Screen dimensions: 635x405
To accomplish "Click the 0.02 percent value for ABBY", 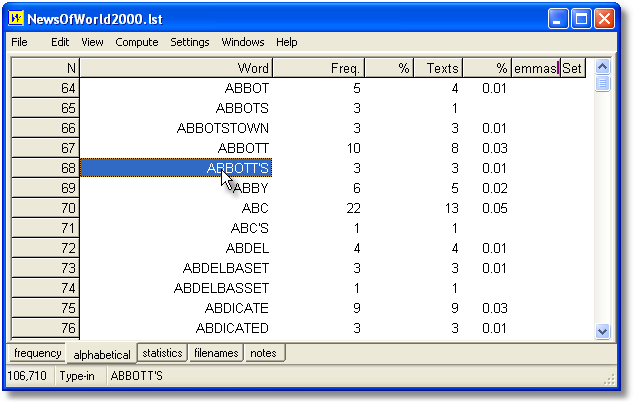I will click(x=494, y=188).
